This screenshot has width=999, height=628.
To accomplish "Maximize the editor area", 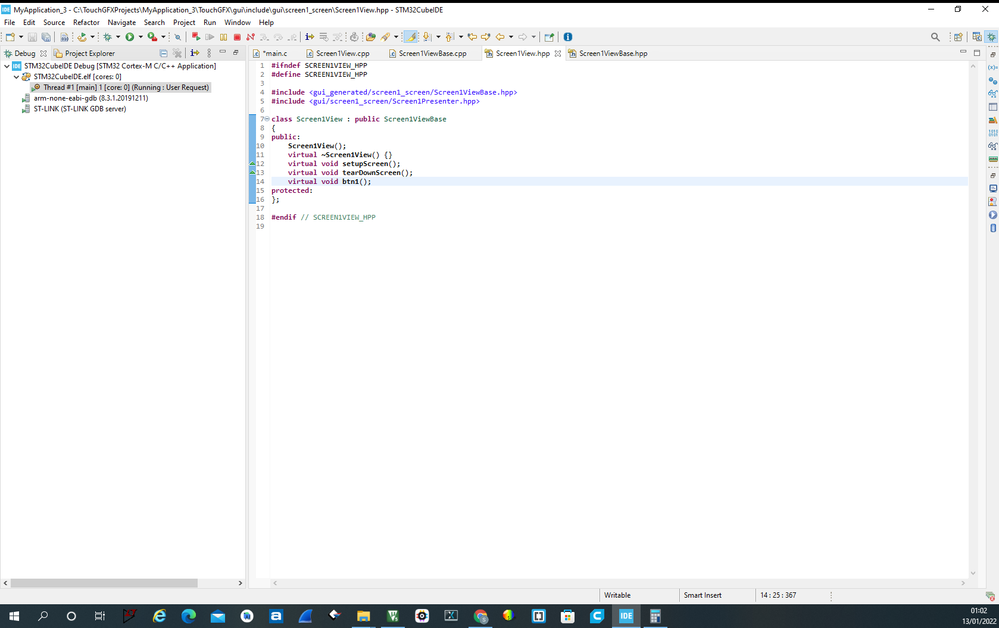I will (977, 53).
